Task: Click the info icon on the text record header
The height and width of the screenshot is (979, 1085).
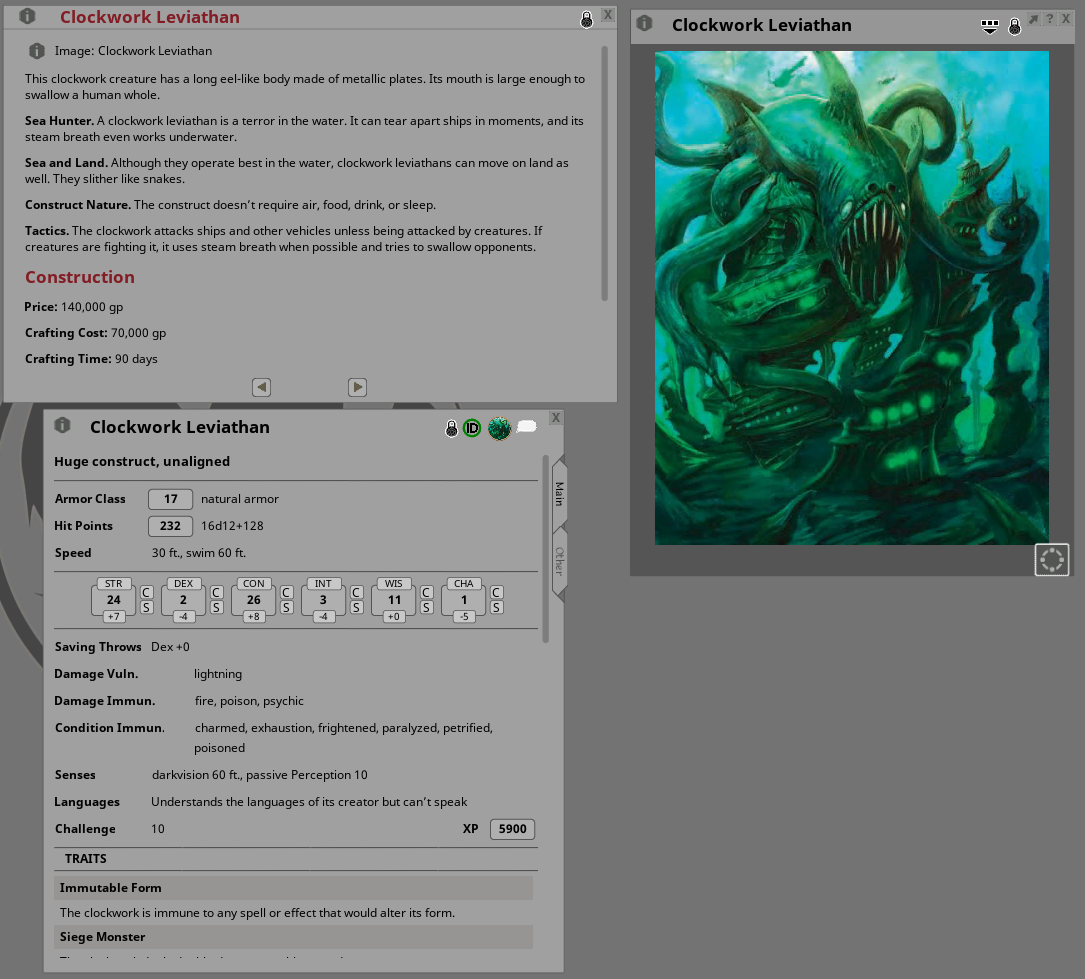Action: tap(26, 16)
